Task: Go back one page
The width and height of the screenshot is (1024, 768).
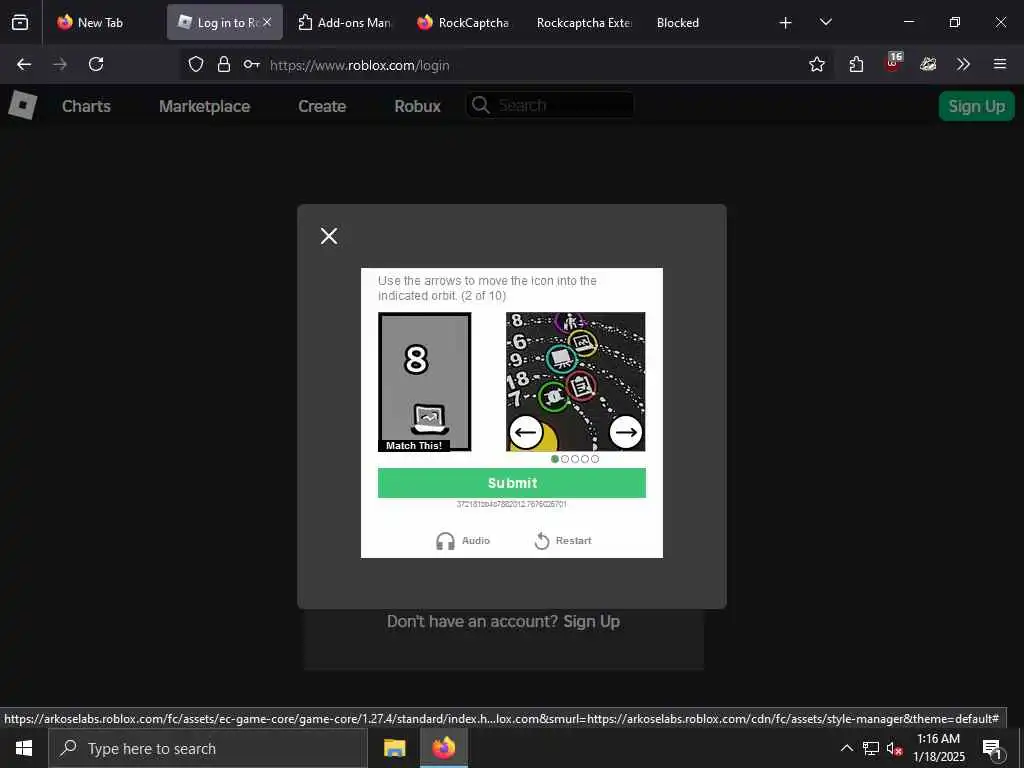Action: point(24,64)
